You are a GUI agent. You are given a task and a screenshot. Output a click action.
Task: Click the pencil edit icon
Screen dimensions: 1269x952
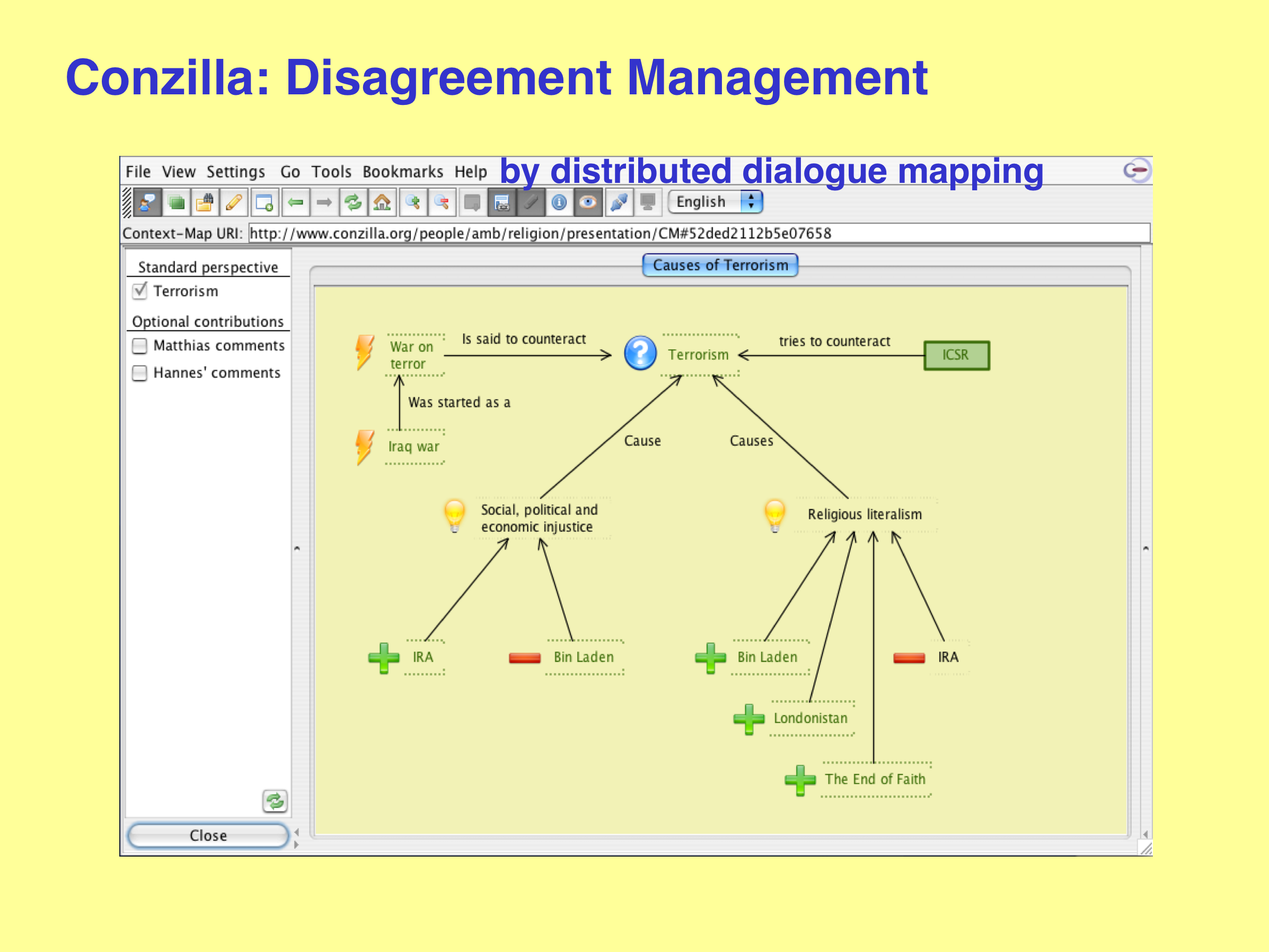pyautogui.click(x=233, y=202)
